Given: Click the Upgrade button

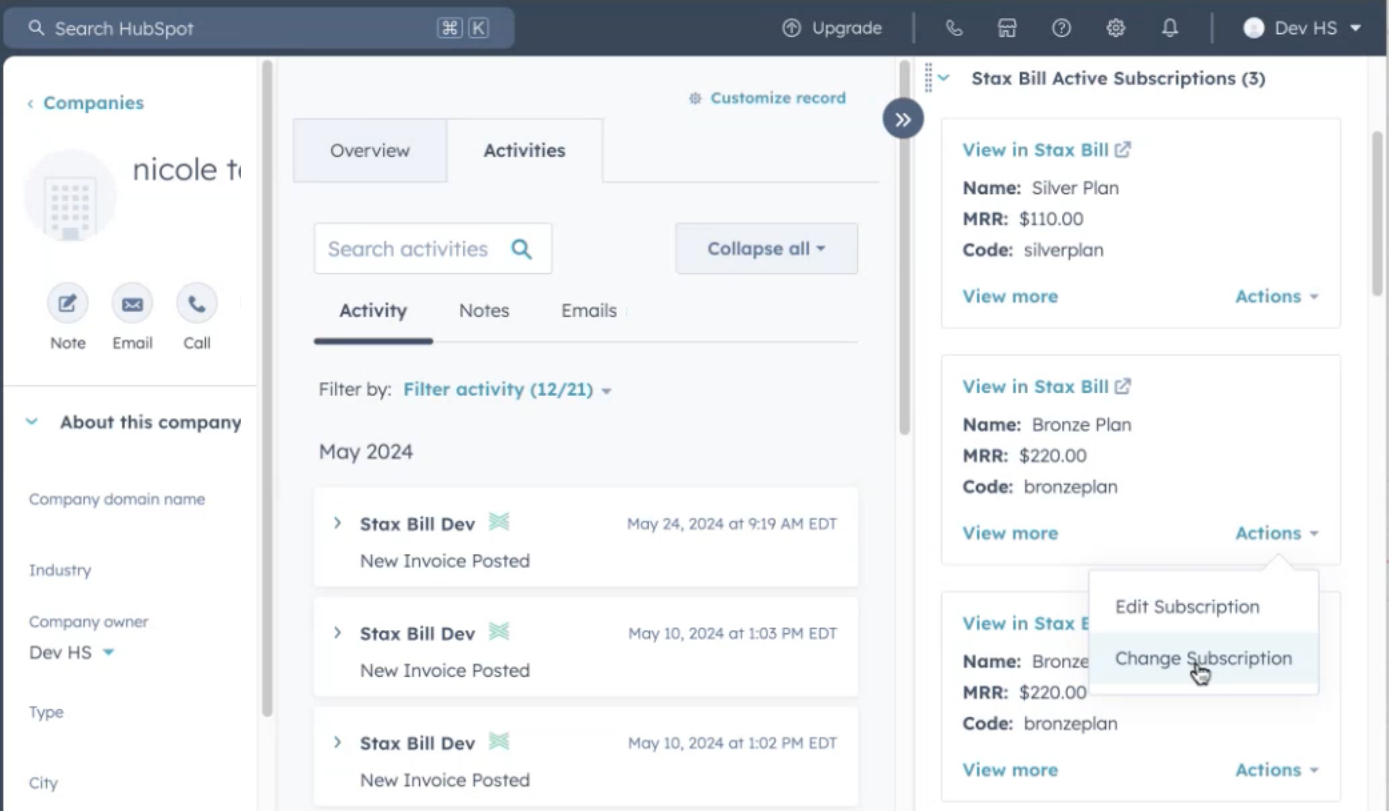Looking at the screenshot, I should pyautogui.click(x=832, y=28).
